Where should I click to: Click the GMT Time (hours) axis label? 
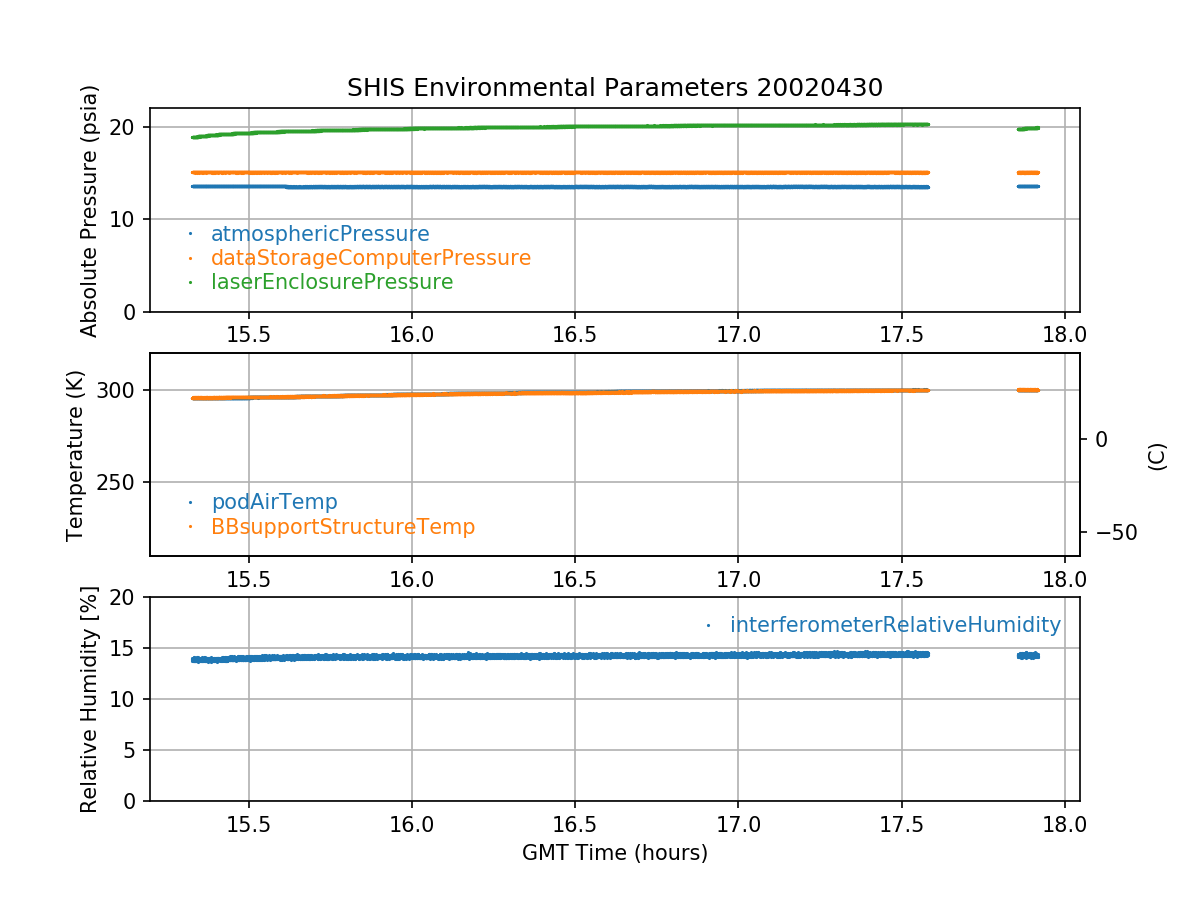point(614,853)
